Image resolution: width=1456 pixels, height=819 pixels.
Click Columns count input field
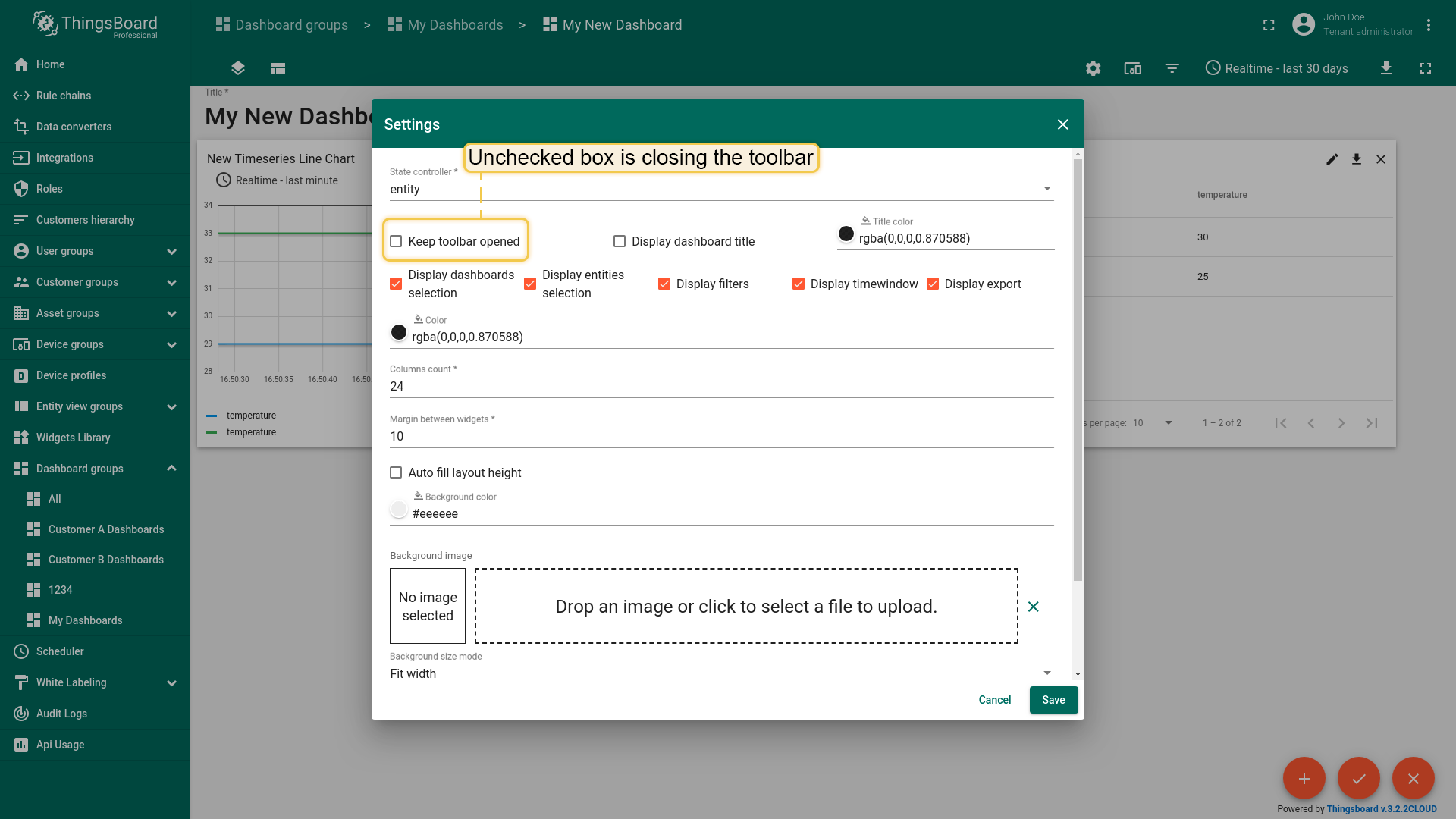coord(721,386)
